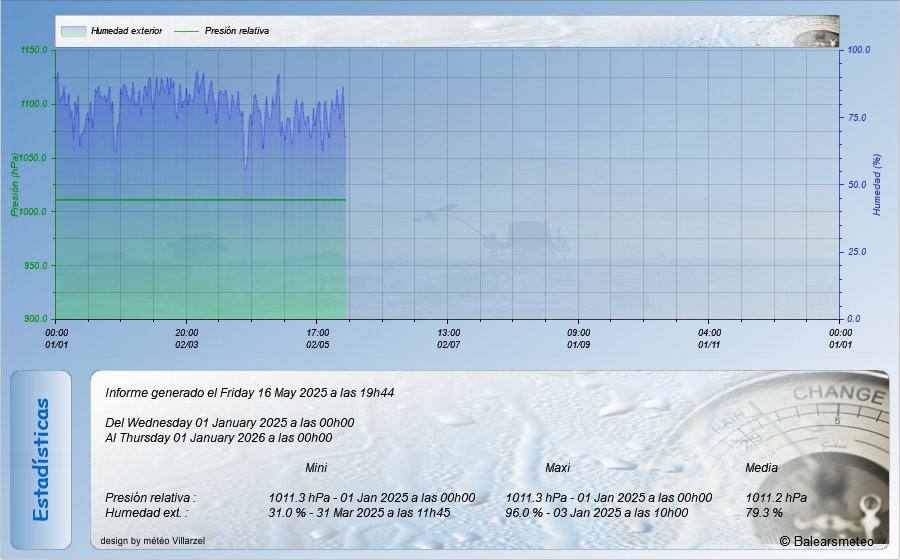
Task: Click the minimum humidity value '31.0 %'
Action: coord(288,512)
